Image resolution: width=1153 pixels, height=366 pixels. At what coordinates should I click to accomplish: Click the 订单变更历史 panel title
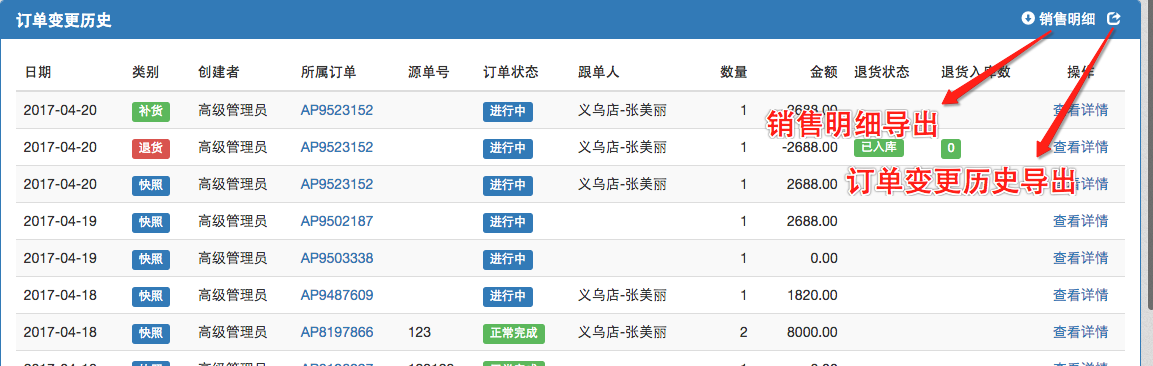(x=64, y=20)
